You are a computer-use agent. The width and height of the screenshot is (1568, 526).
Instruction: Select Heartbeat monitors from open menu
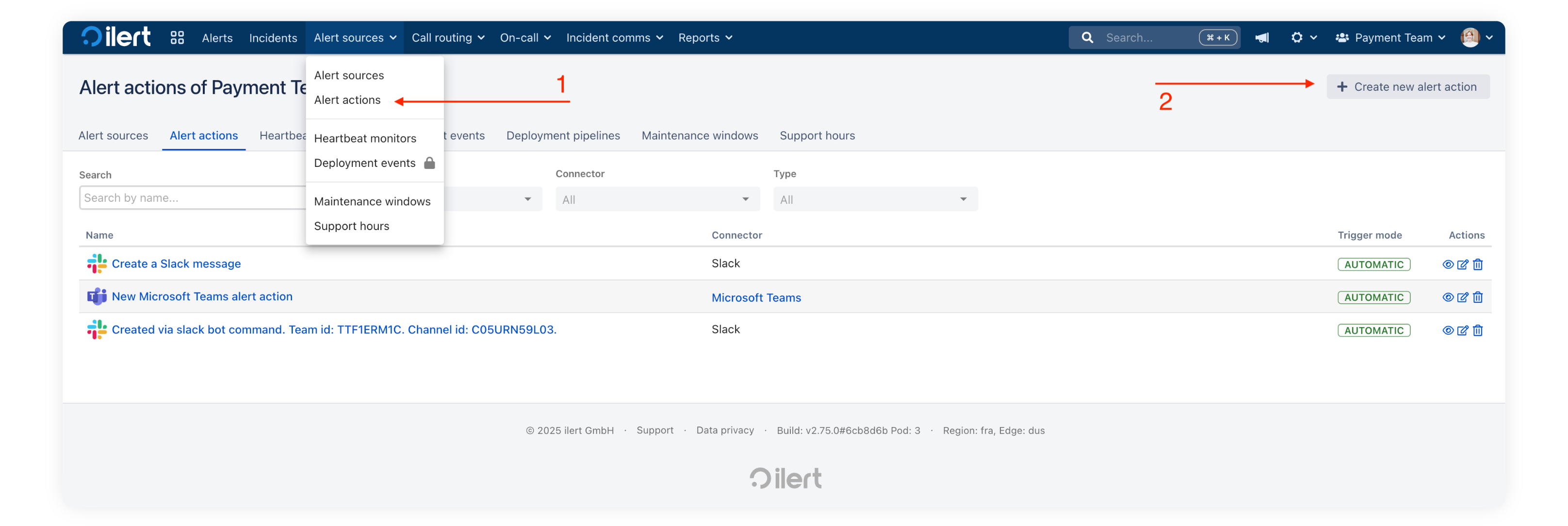tap(365, 138)
